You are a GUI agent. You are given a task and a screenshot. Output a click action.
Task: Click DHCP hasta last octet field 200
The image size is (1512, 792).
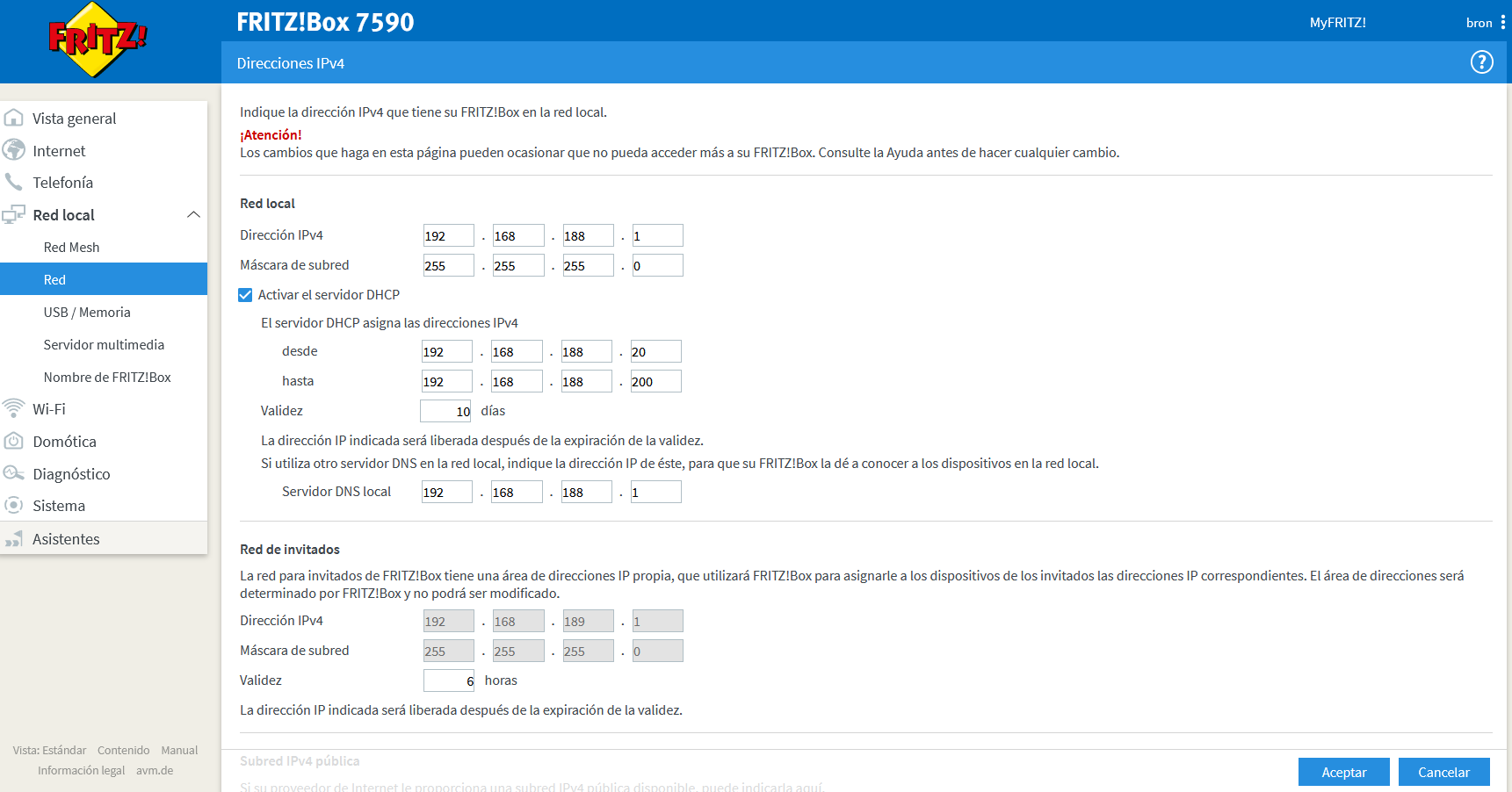coord(655,381)
